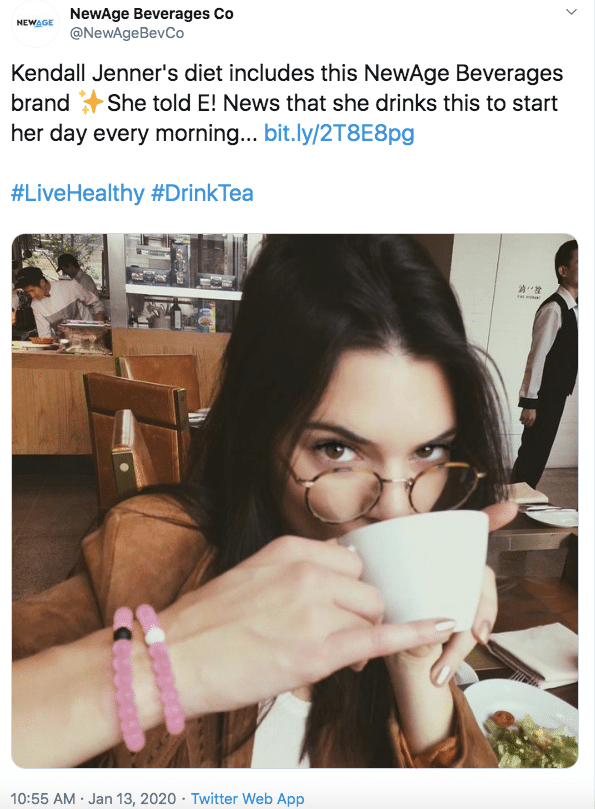This screenshot has width=595, height=809.
Task: Open the Twitter Web App source link
Action: [x=248, y=799]
